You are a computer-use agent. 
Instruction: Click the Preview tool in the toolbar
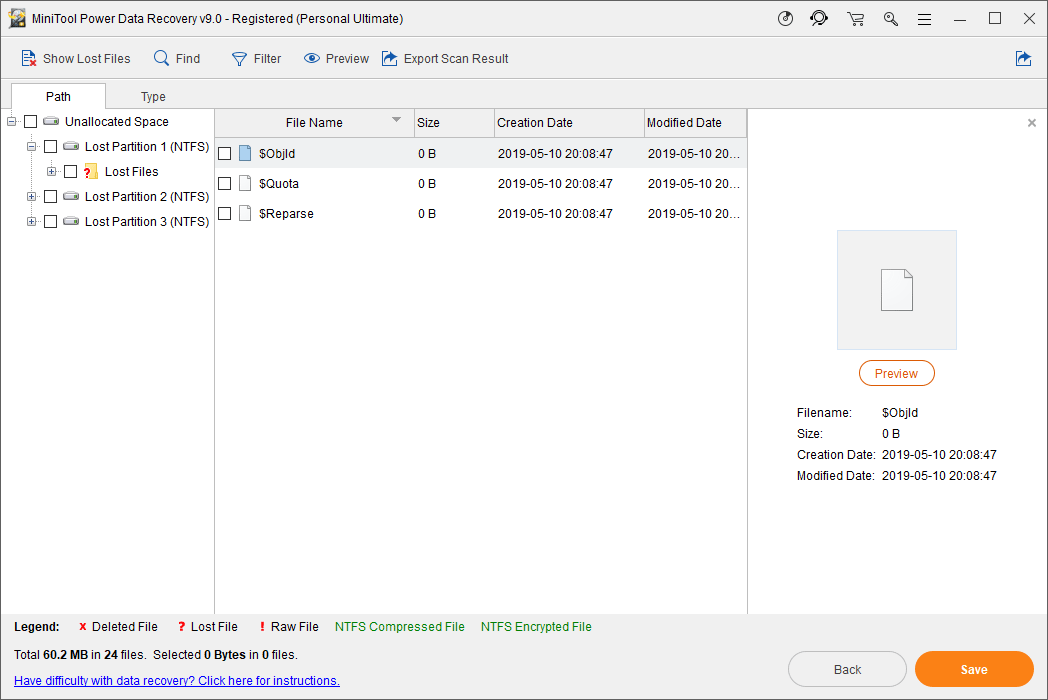(335, 58)
